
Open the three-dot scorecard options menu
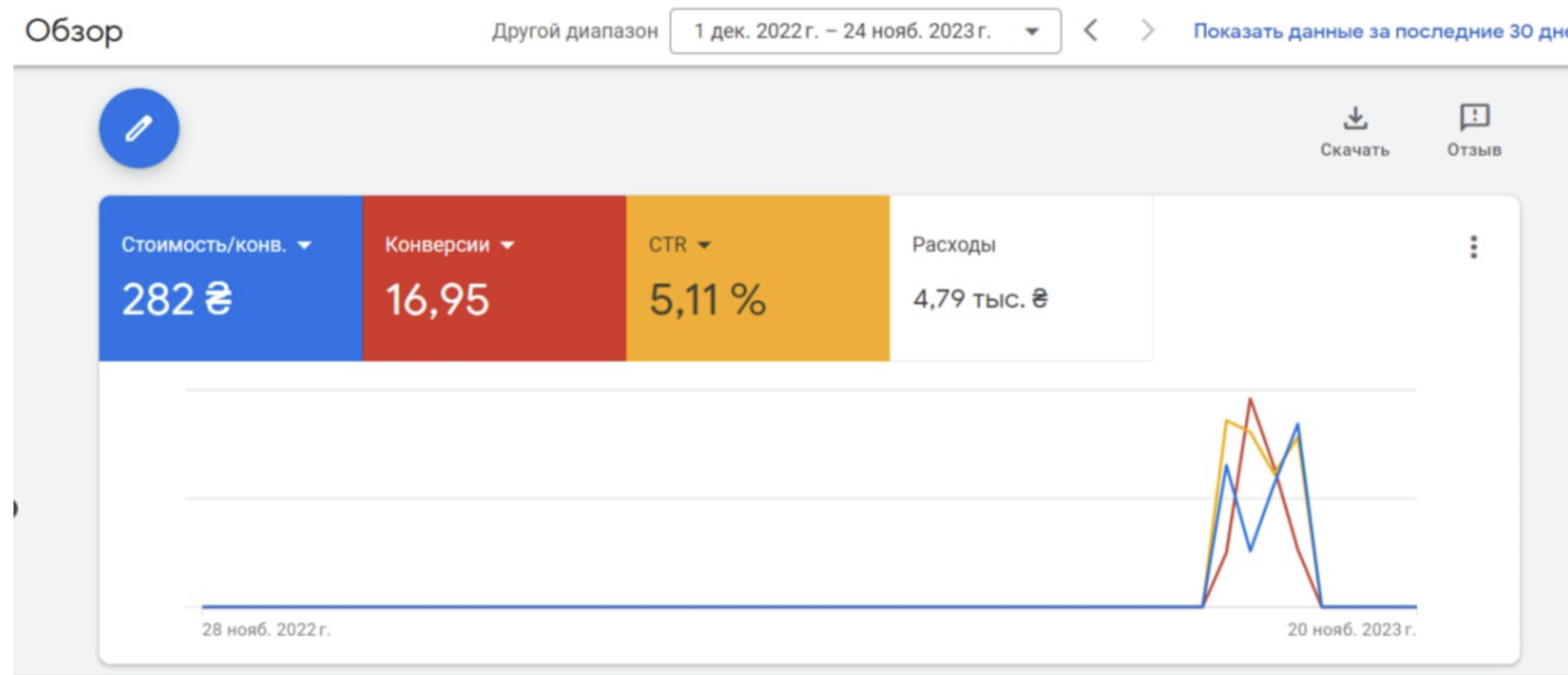(x=1474, y=246)
